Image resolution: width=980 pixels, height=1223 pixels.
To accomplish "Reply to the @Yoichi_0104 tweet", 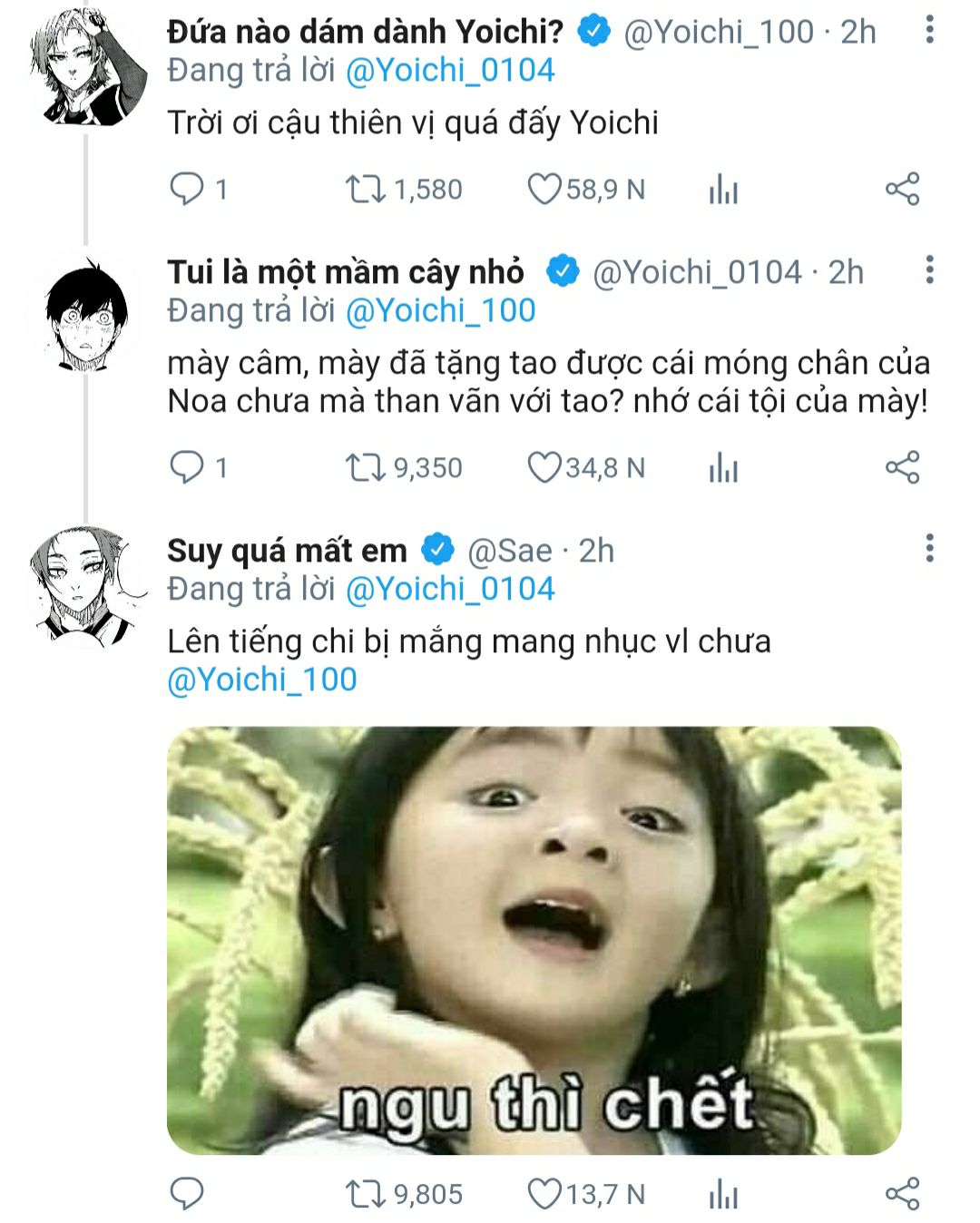I will point(187,467).
